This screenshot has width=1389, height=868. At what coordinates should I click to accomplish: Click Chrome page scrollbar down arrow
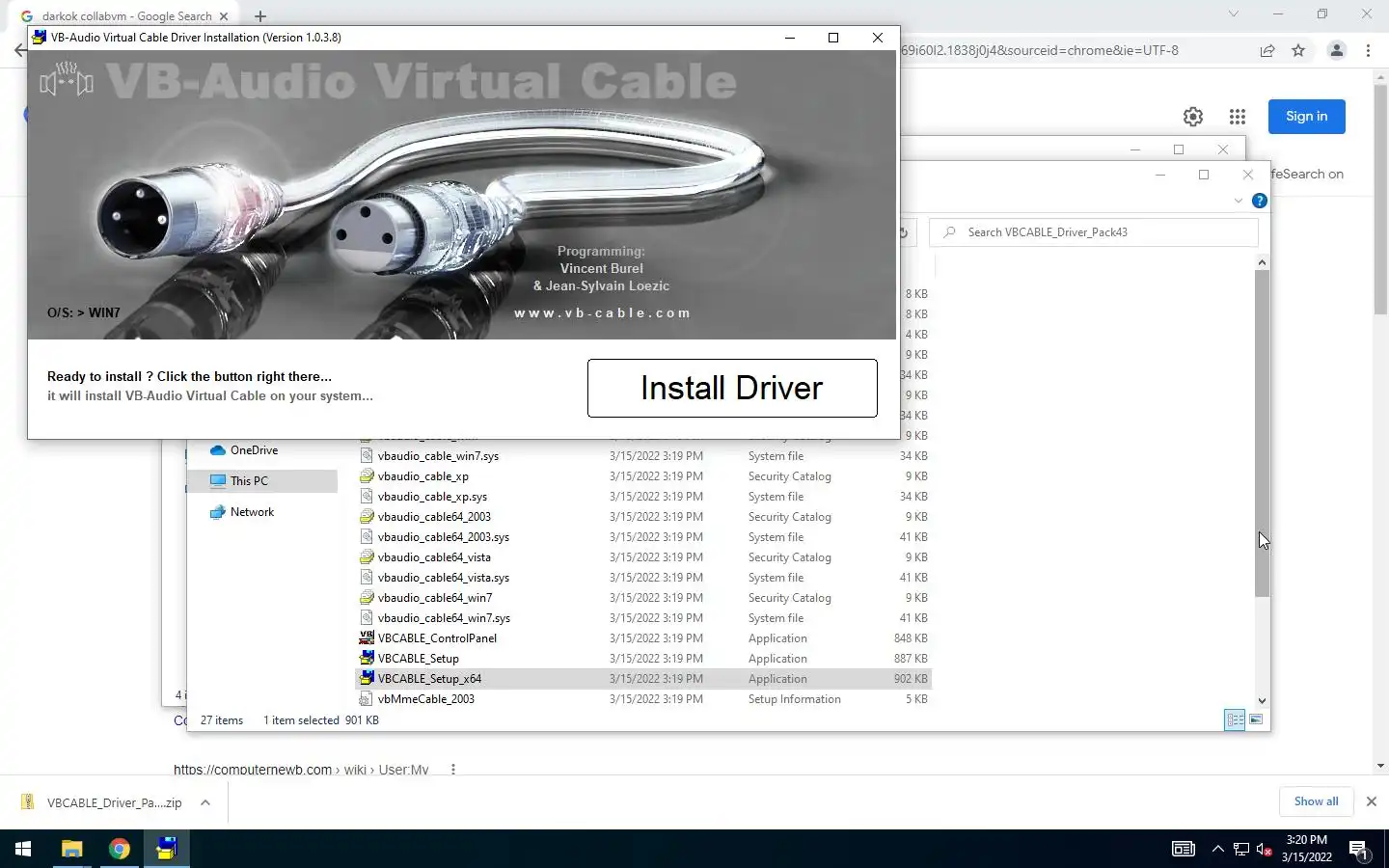point(1380,766)
